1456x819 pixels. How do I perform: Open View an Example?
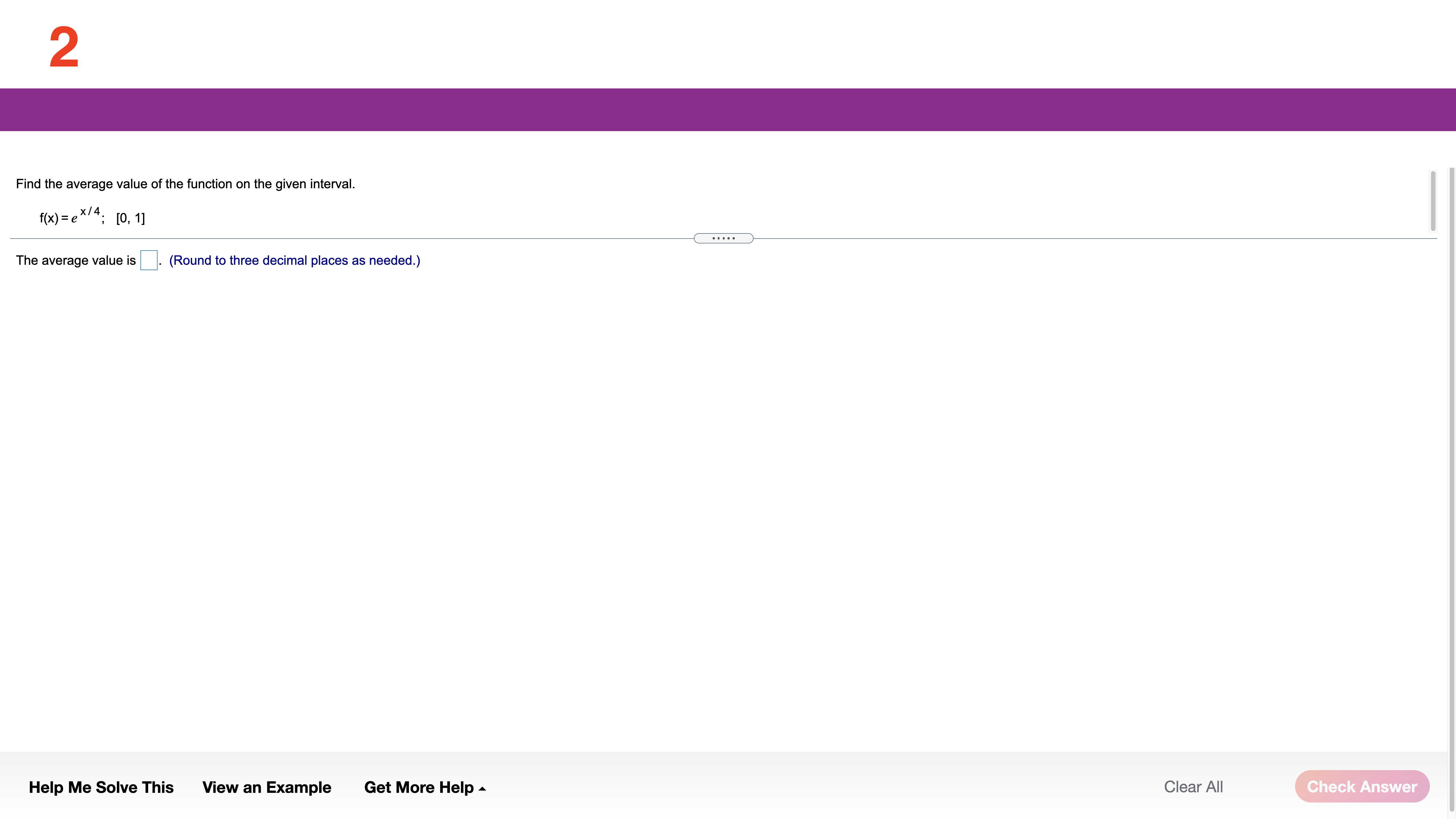tap(266, 787)
